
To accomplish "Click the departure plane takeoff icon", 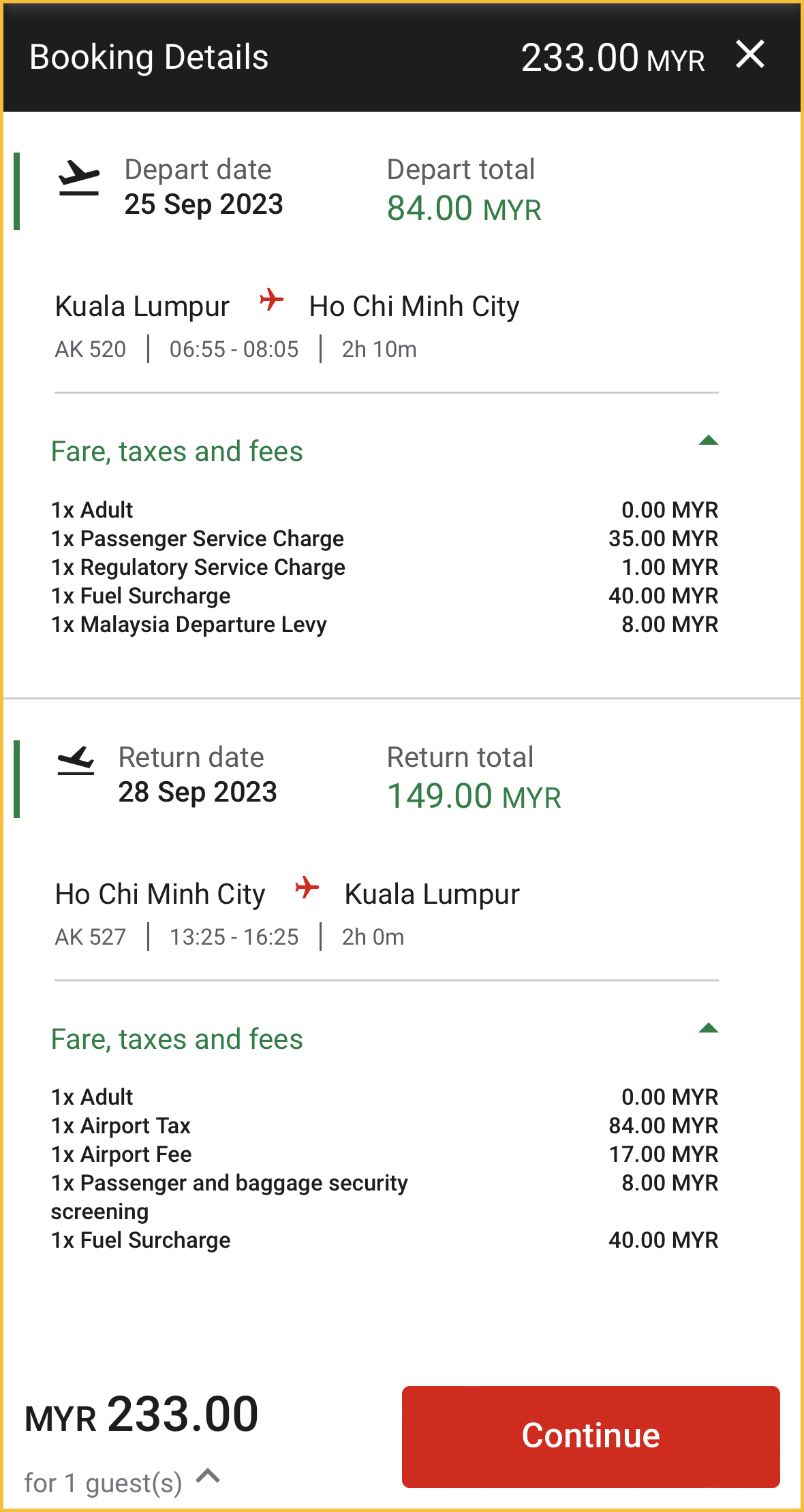I will click(79, 178).
